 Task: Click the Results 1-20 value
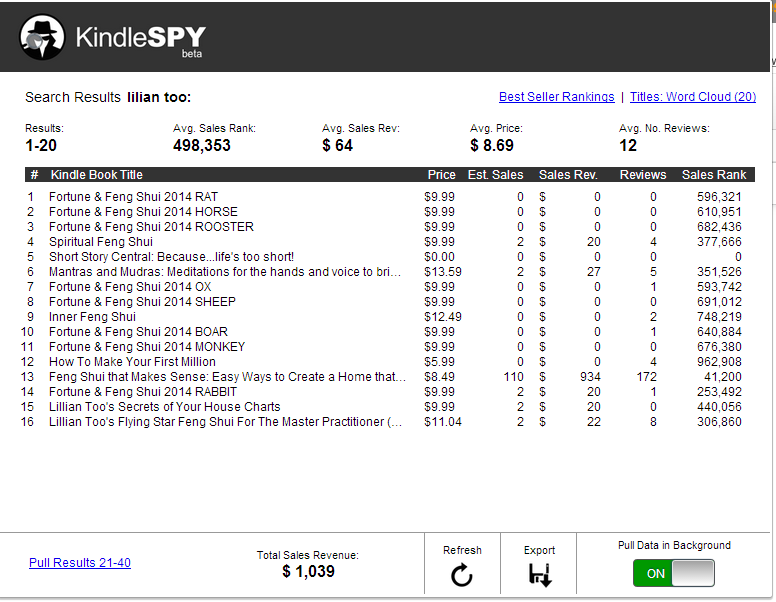(41, 146)
